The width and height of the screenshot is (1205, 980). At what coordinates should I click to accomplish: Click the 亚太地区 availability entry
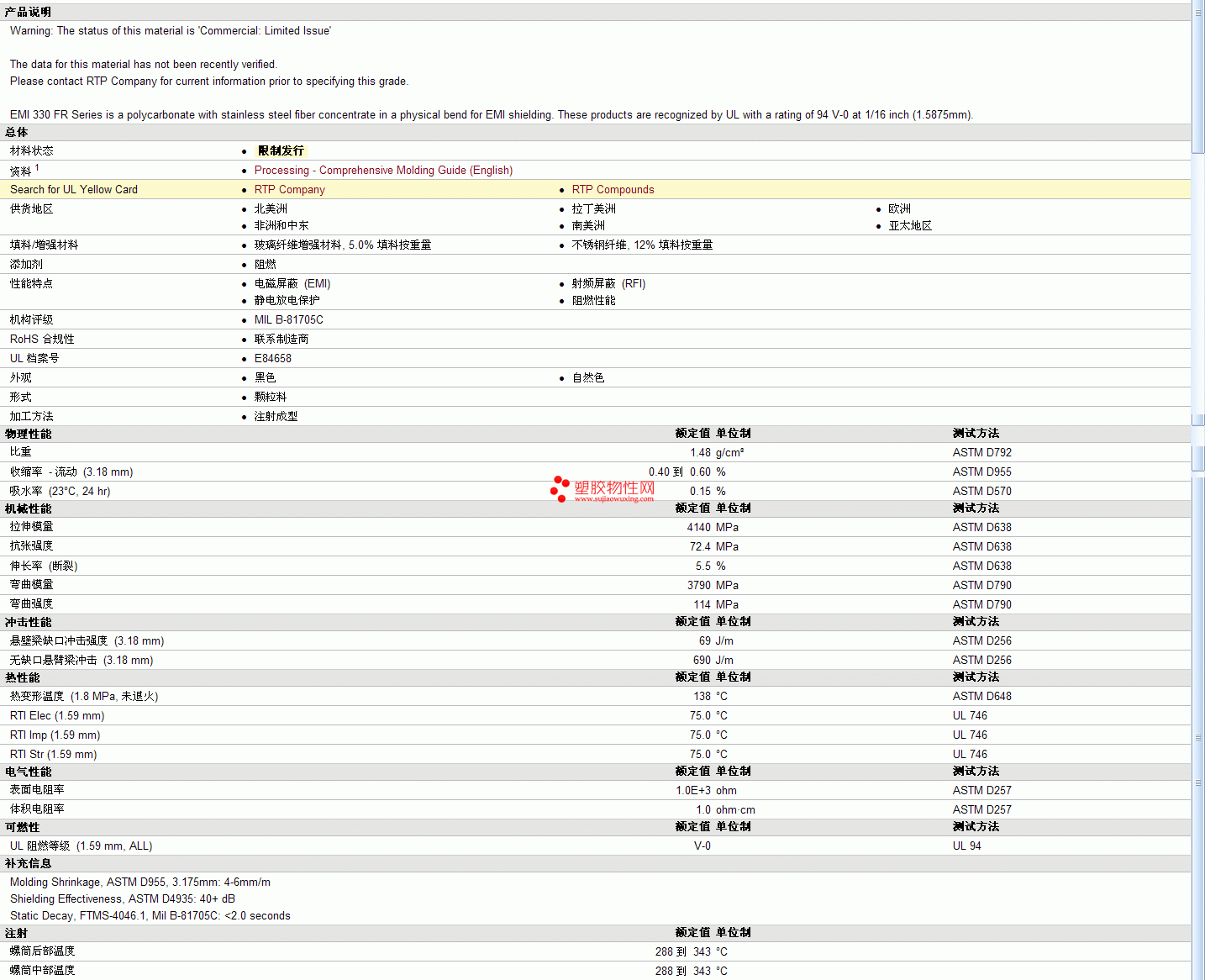[910, 225]
